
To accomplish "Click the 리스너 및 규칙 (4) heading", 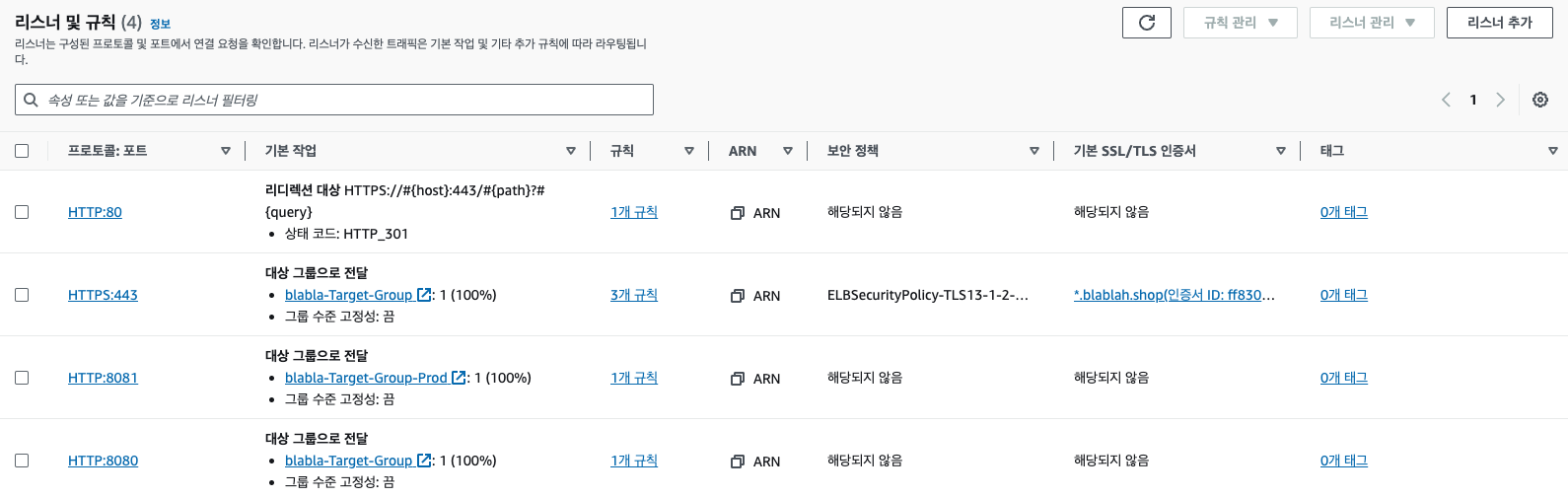I will [x=78, y=22].
